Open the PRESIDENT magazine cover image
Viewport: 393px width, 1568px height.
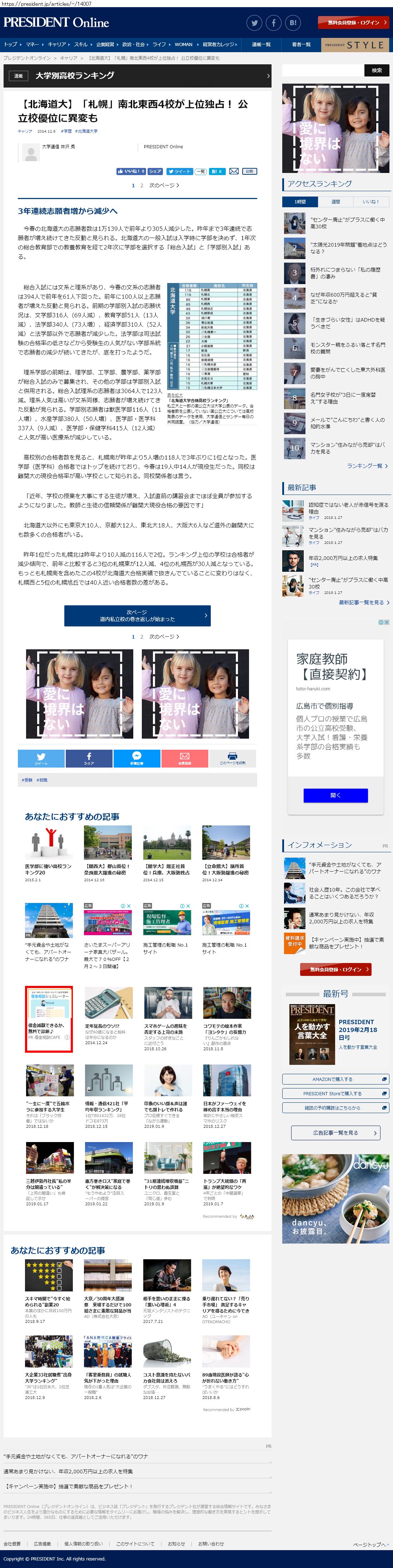coord(312,1035)
